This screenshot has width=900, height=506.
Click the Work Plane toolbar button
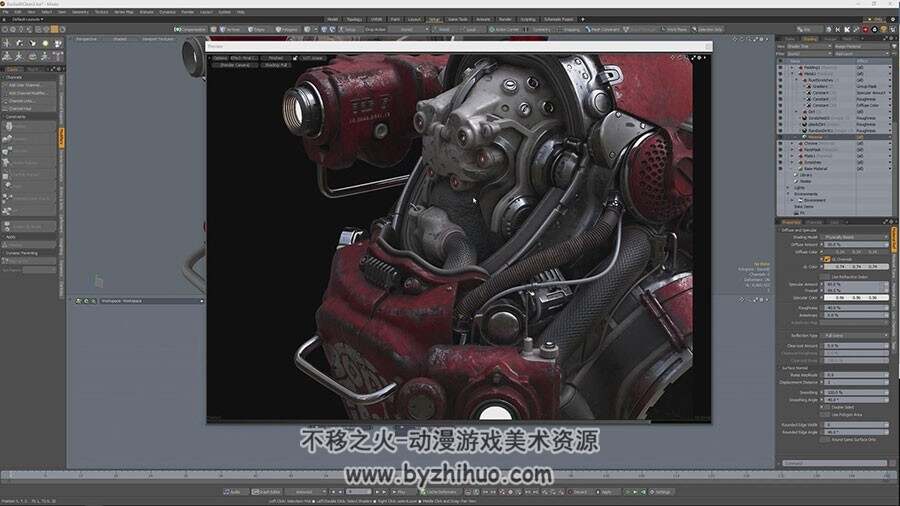coord(674,29)
